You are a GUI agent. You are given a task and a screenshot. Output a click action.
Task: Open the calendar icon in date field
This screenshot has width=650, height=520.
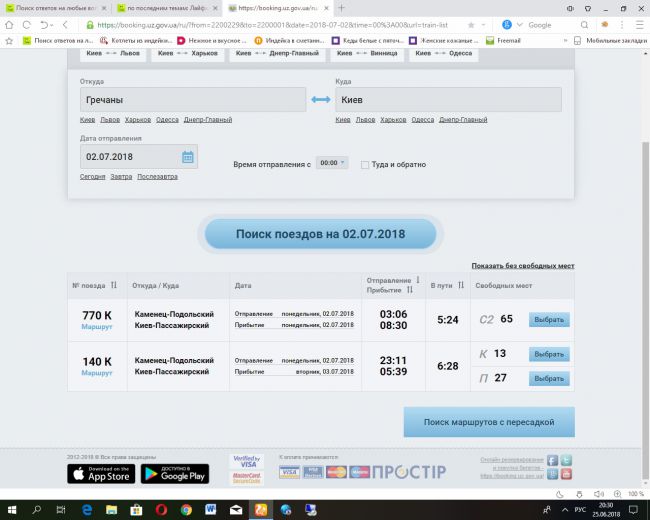tap(187, 157)
